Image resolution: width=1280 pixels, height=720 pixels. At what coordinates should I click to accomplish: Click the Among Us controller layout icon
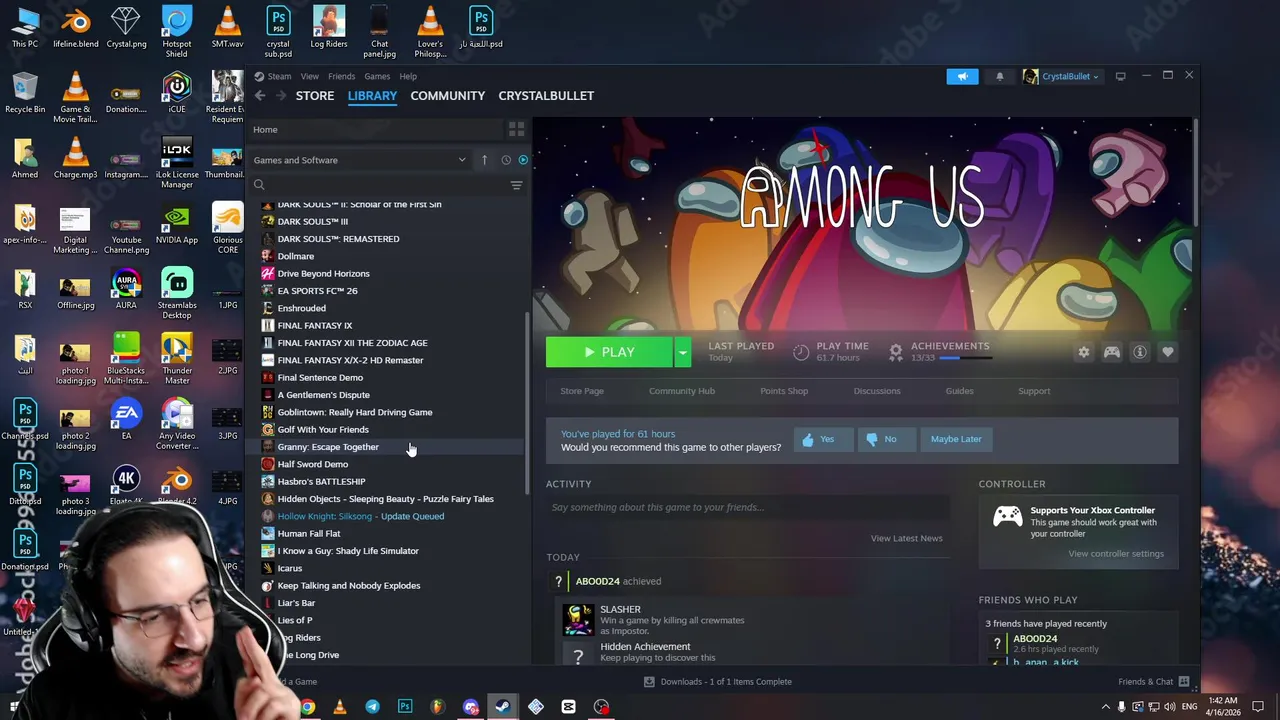coord(1111,352)
